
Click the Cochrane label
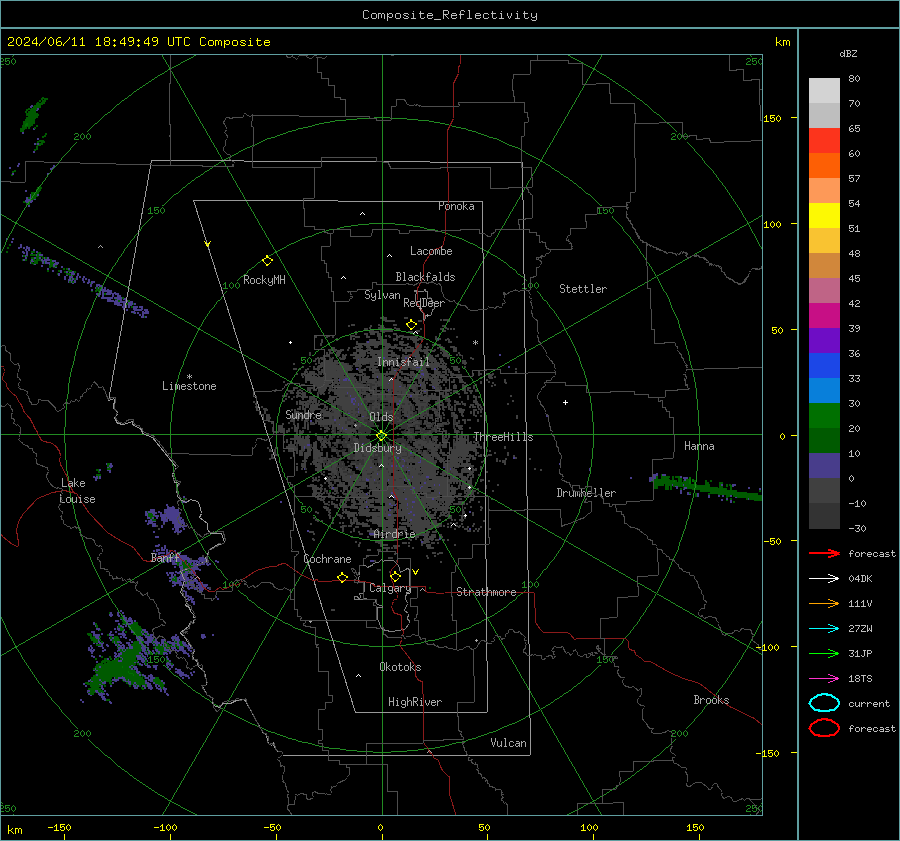pos(327,559)
